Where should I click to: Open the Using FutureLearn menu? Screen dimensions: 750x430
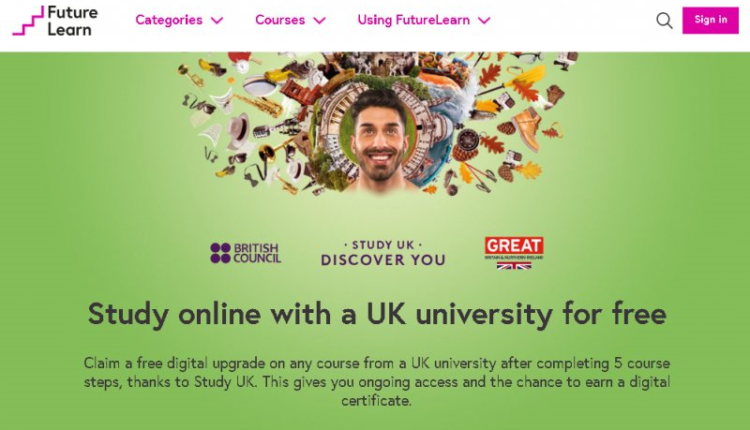[x=424, y=20]
